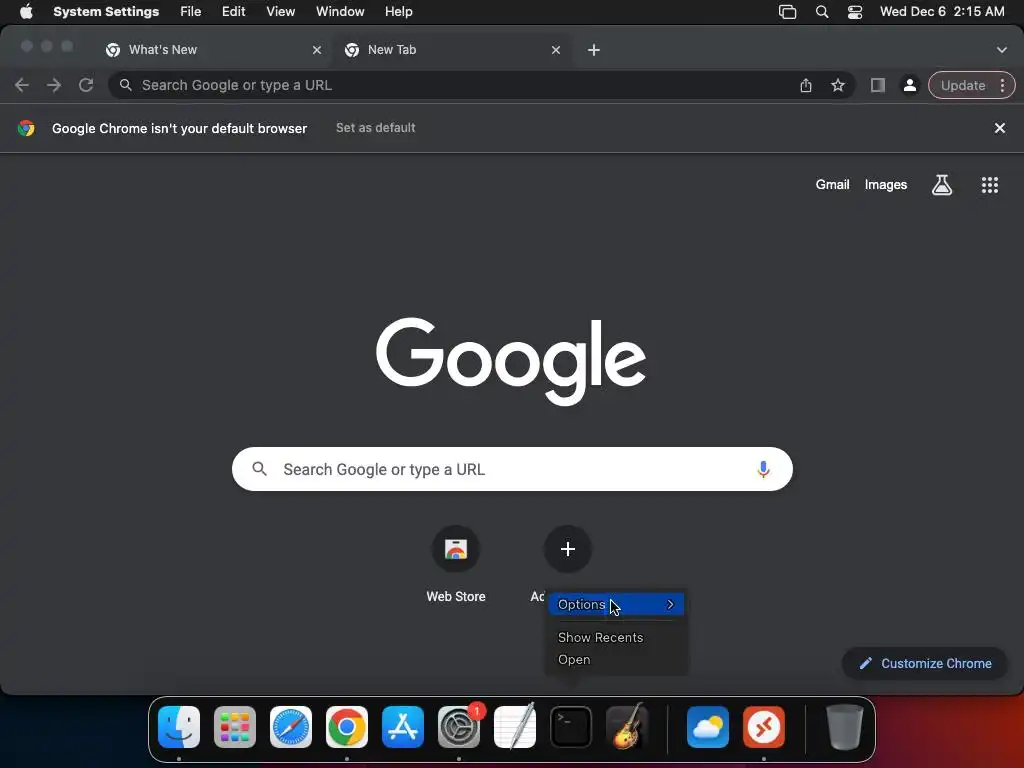The height and width of the screenshot is (768, 1024).
Task: Open the View menu
Action: click(x=280, y=12)
